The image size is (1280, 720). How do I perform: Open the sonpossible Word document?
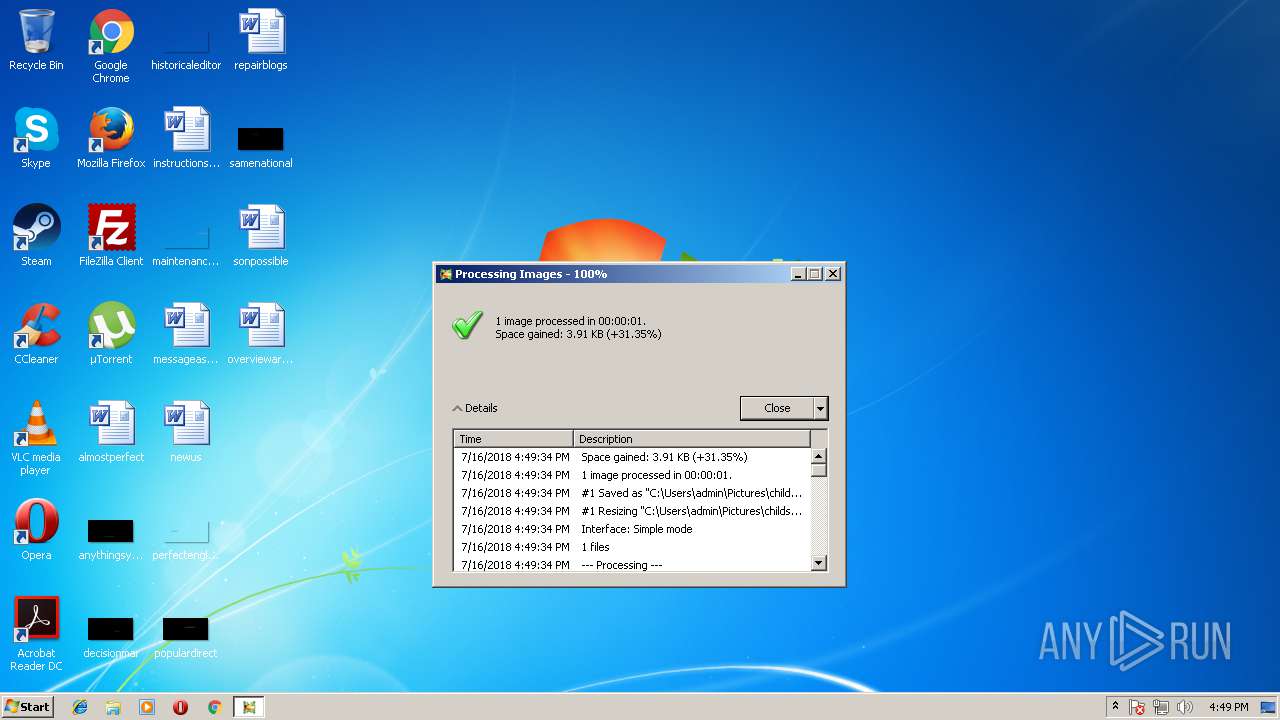click(261, 236)
